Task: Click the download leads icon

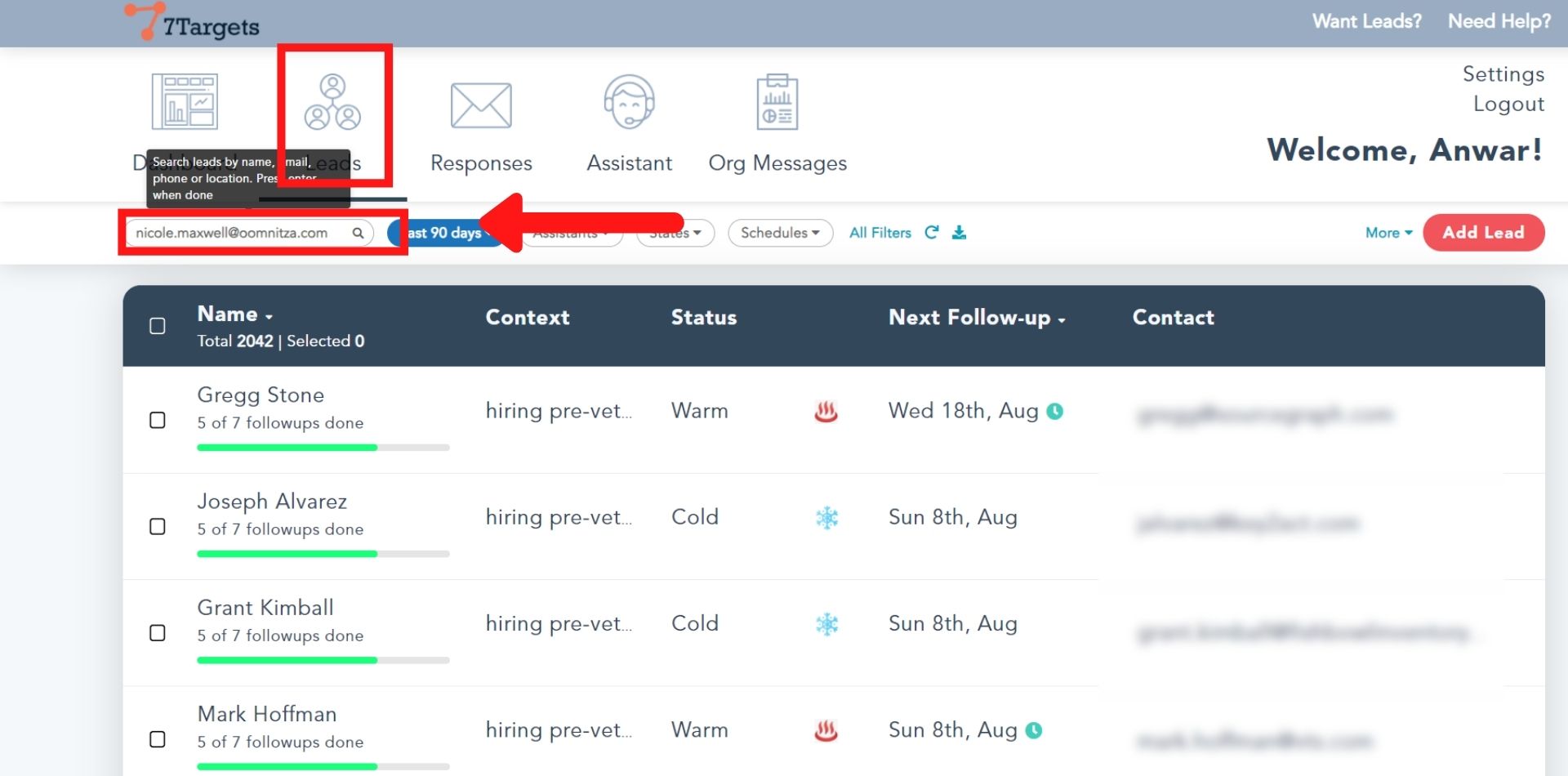Action: tap(960, 233)
